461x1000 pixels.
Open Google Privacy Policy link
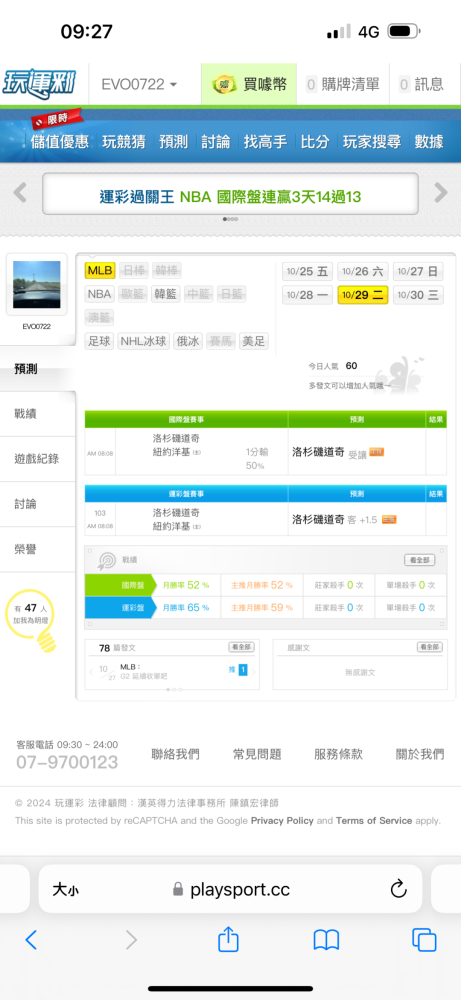point(282,821)
